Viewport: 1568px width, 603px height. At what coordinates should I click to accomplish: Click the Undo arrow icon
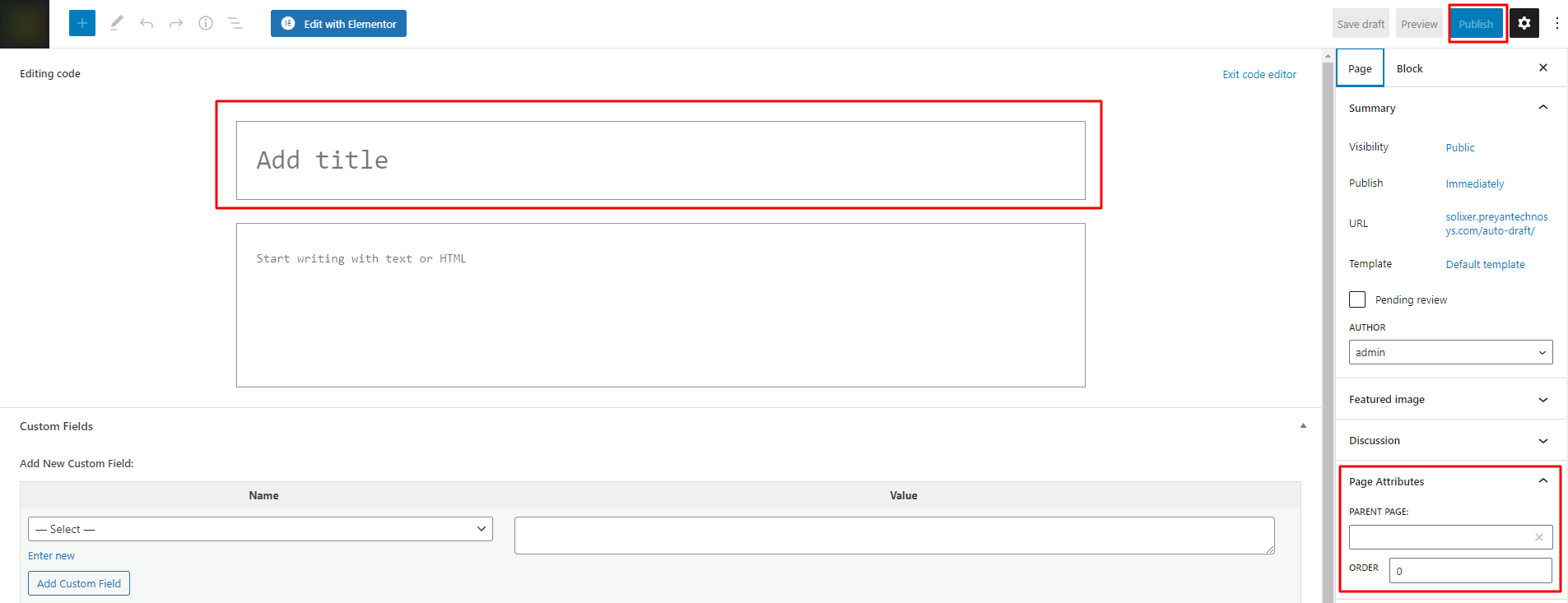pos(147,23)
